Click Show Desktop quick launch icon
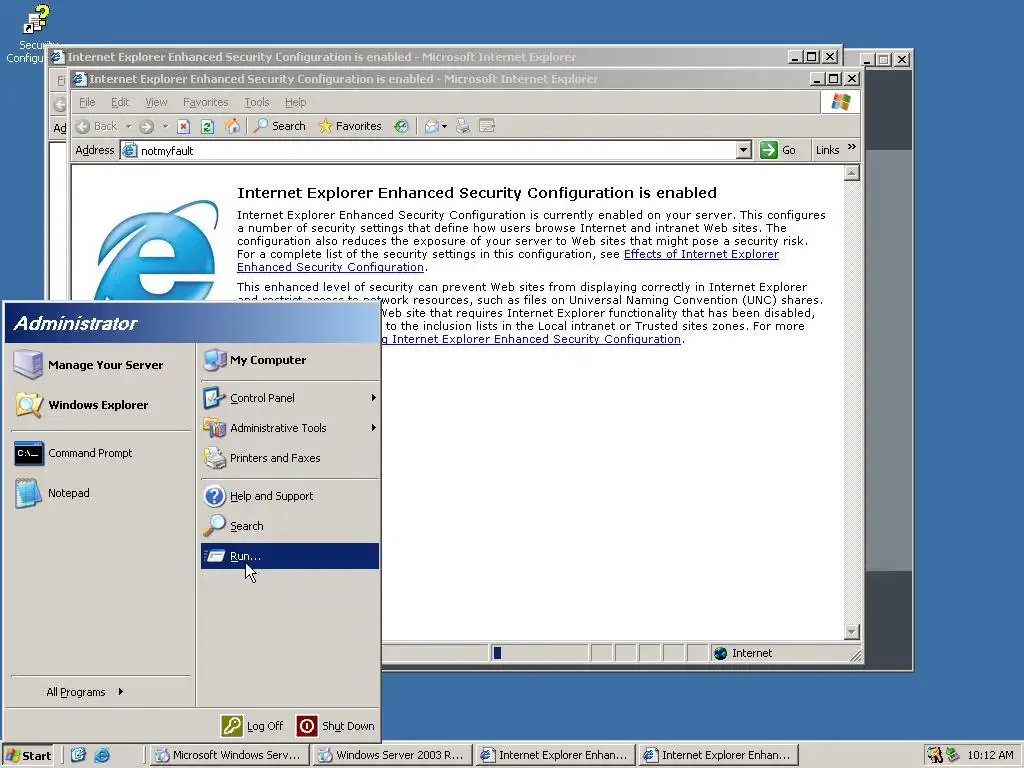This screenshot has height=768, width=1024. (78, 755)
